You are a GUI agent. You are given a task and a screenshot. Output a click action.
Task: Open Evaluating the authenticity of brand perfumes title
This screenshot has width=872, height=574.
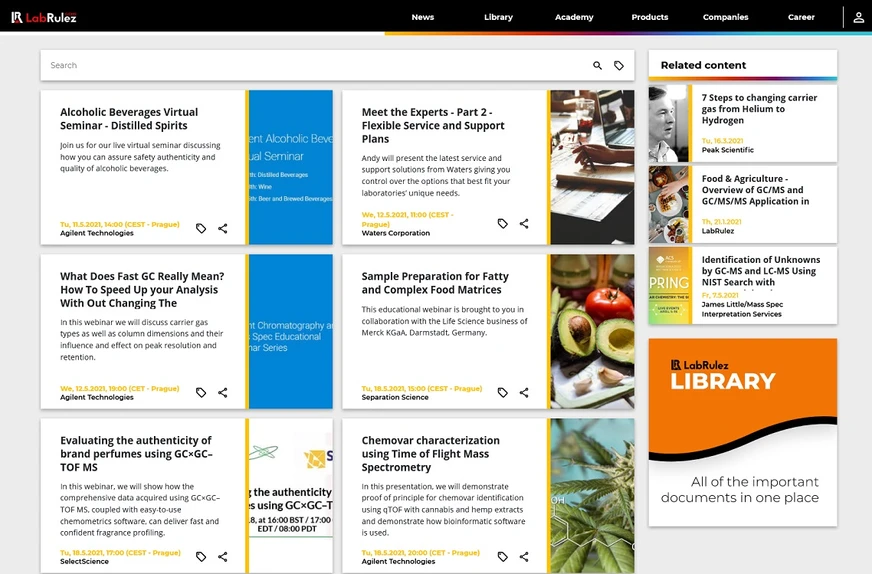coord(136,454)
